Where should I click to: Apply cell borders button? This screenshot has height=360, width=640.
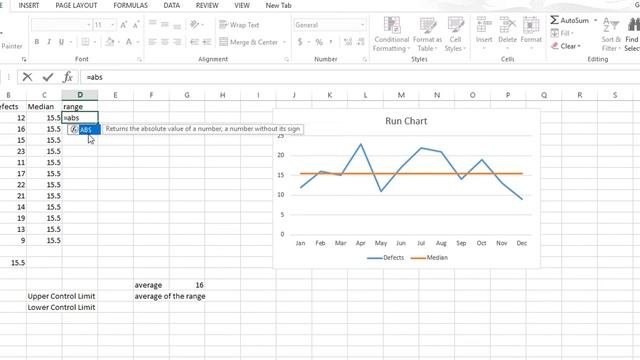coord(85,42)
